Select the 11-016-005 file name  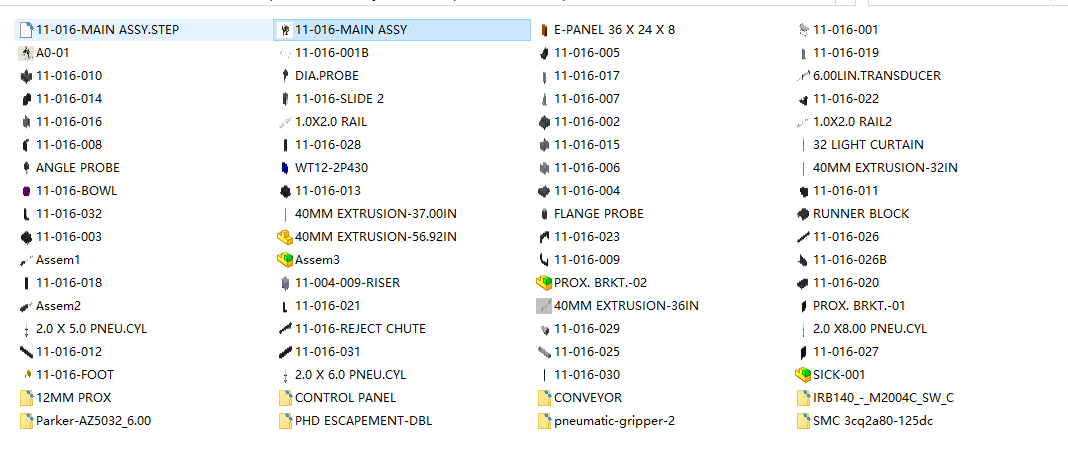tap(587, 53)
